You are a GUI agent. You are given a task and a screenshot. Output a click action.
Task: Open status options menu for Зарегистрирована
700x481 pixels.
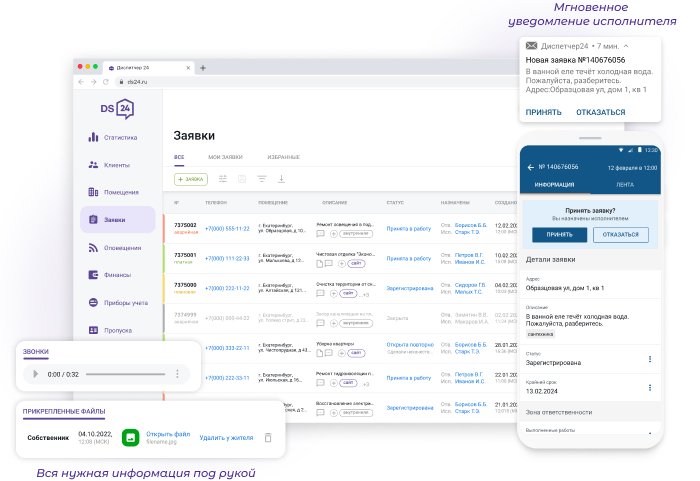pyautogui.click(x=649, y=359)
